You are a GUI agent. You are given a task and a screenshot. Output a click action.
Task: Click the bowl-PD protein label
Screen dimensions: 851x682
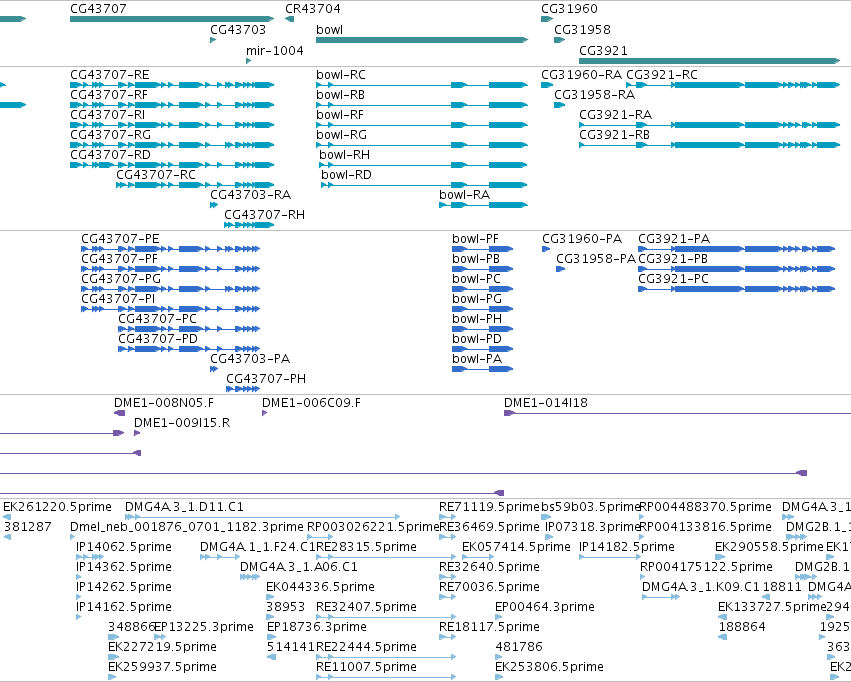[x=477, y=340]
